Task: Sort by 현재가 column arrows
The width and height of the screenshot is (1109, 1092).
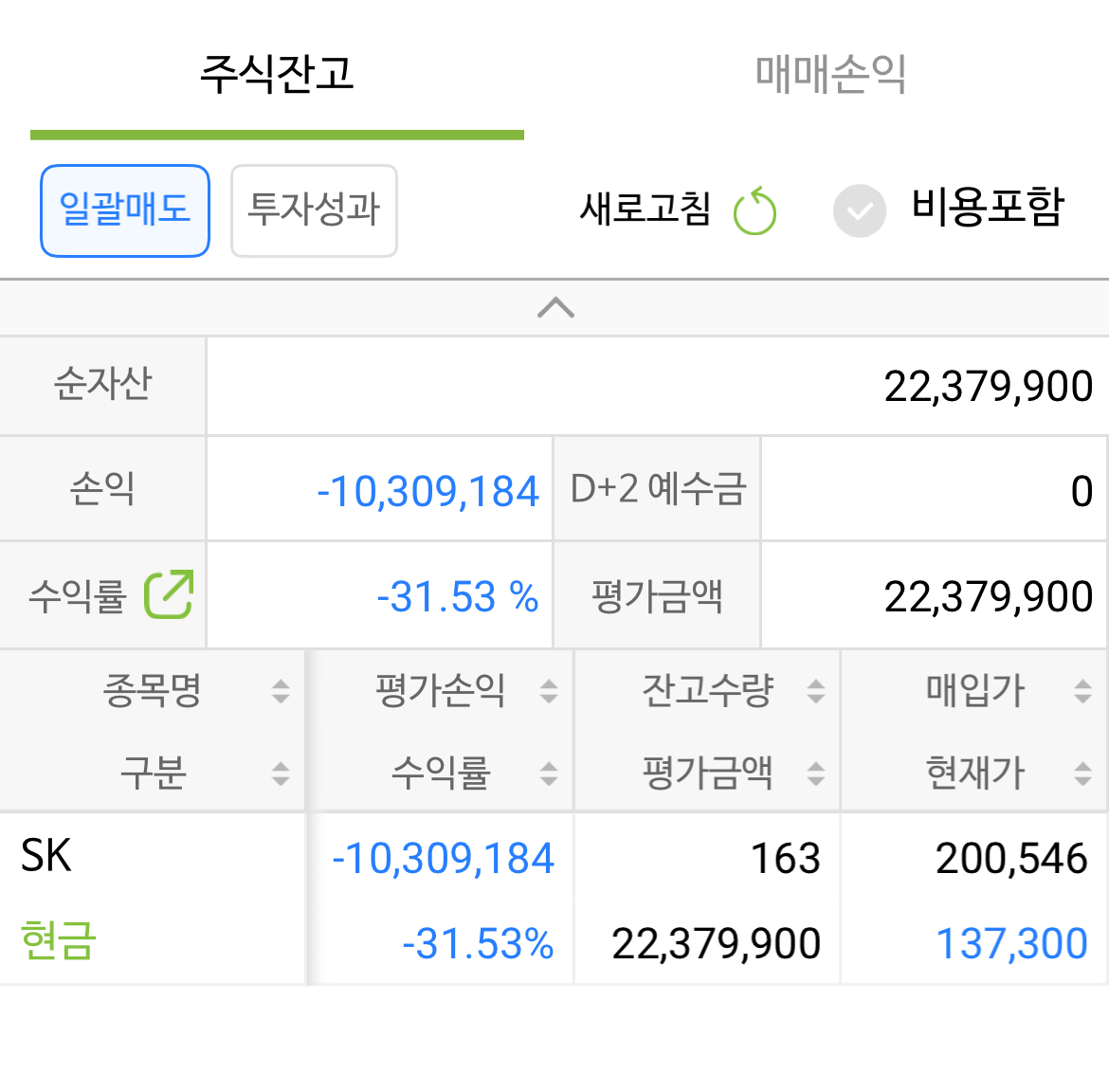Action: tap(1082, 773)
